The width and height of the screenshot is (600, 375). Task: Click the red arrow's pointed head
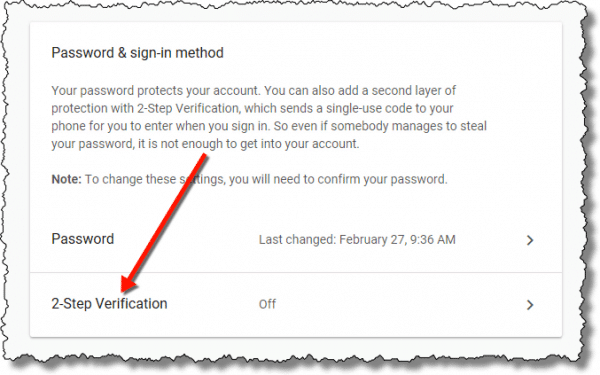pyautogui.click(x=127, y=284)
